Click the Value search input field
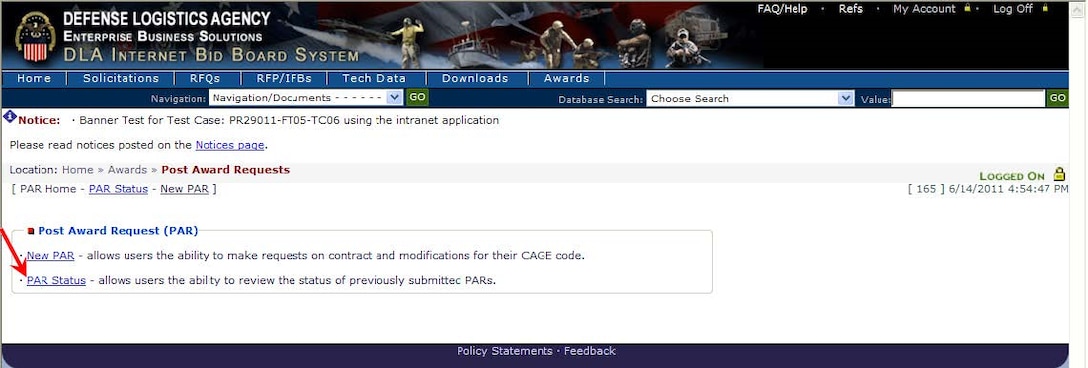Screen dimensions: 1088x368 pos(968,99)
